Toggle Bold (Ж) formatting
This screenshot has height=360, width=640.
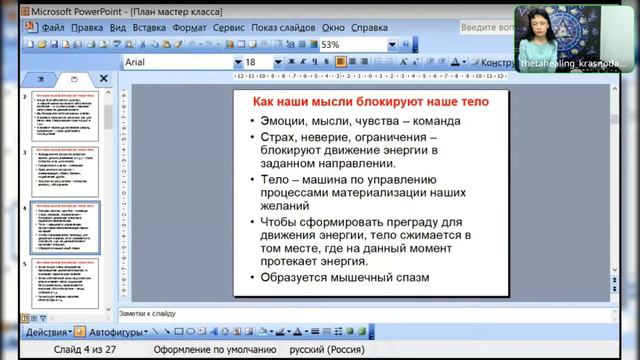click(291, 62)
